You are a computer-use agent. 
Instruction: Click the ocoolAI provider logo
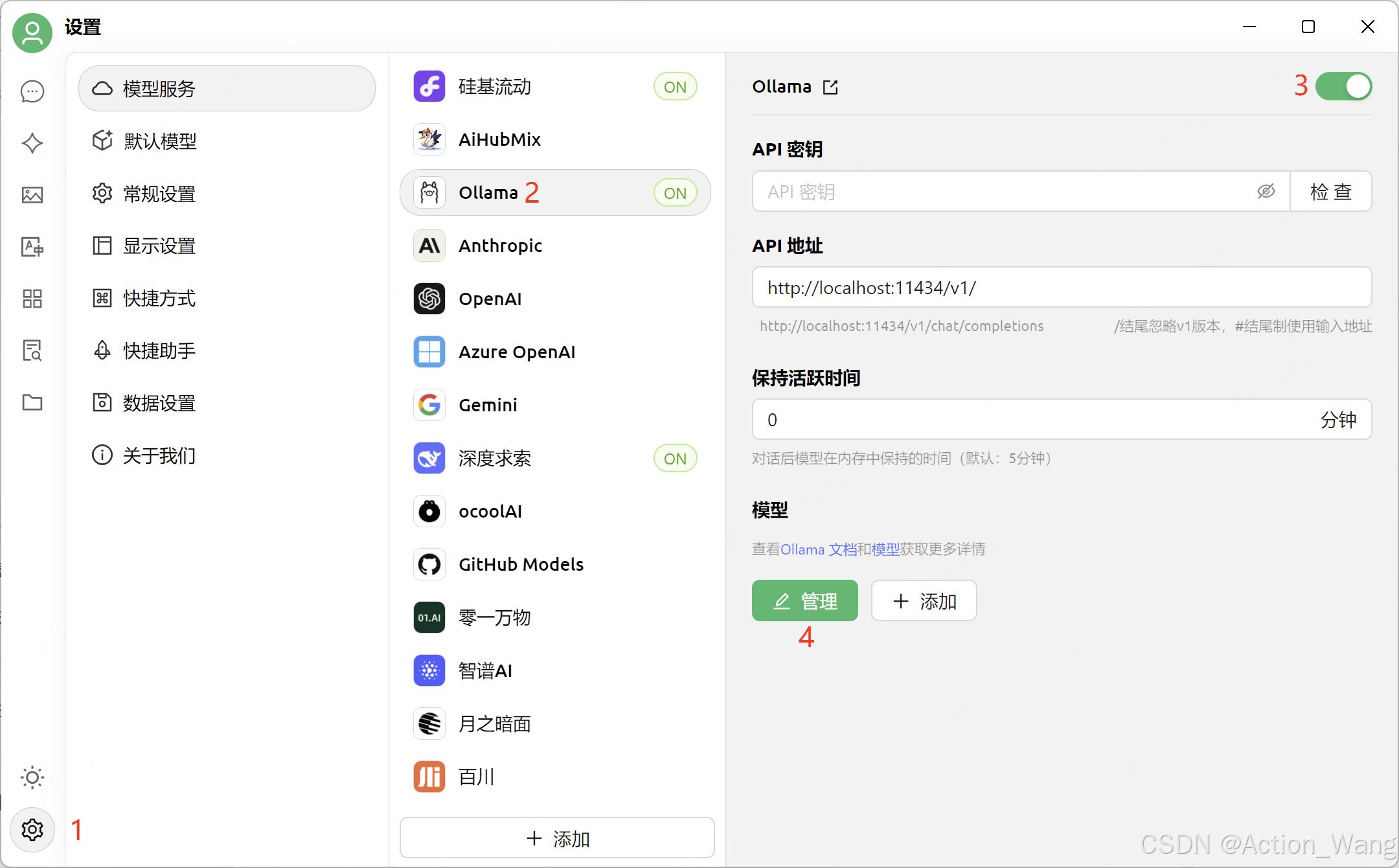click(x=429, y=512)
